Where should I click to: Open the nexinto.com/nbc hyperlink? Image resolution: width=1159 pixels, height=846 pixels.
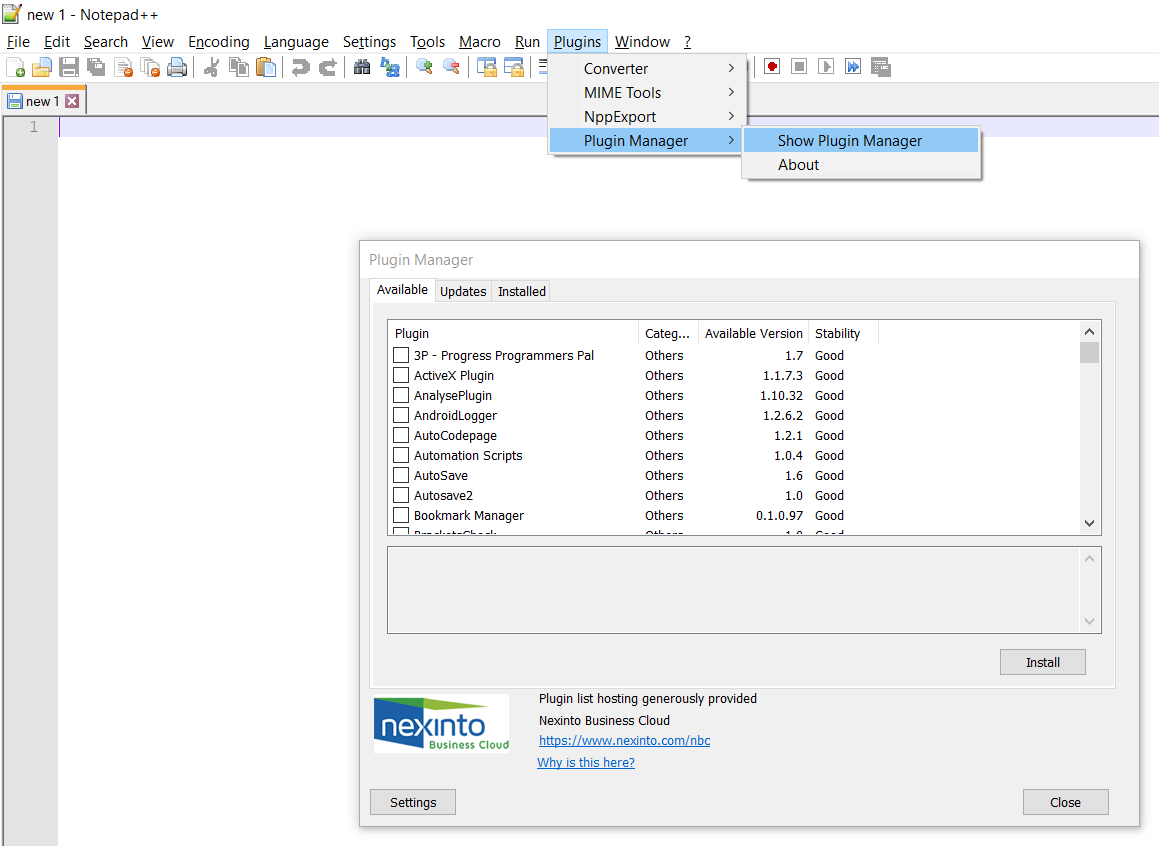pos(624,741)
